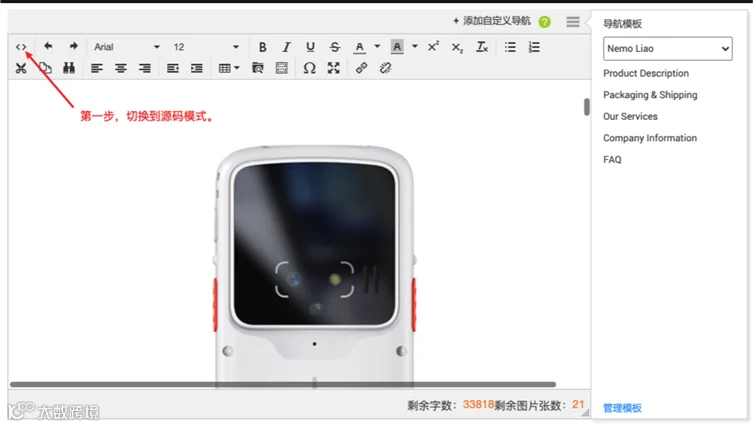Screen dimensions: 753x427
Task: Insert hyperlink chain icon
Action: 361,68
